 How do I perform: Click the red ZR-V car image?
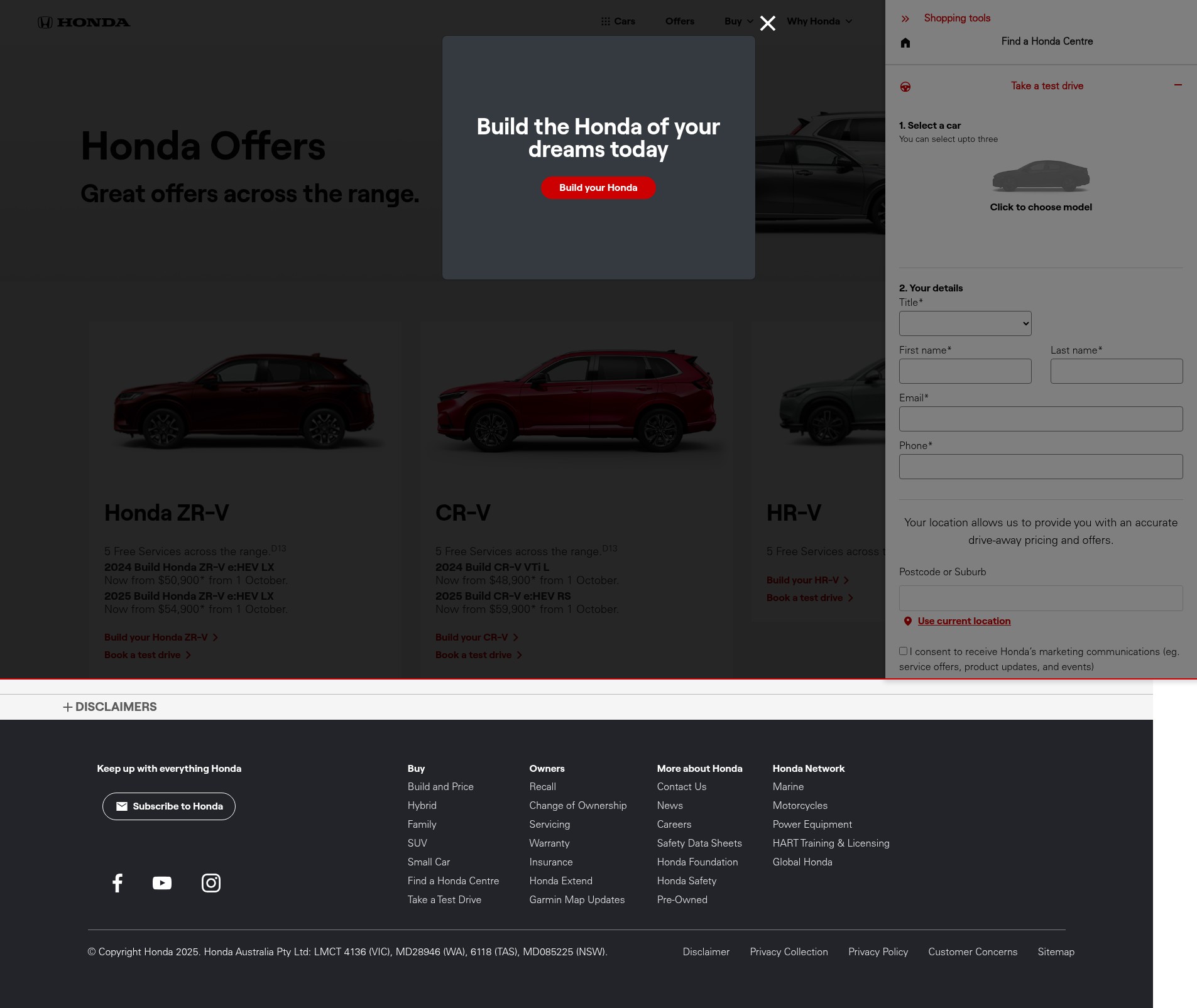click(x=244, y=401)
